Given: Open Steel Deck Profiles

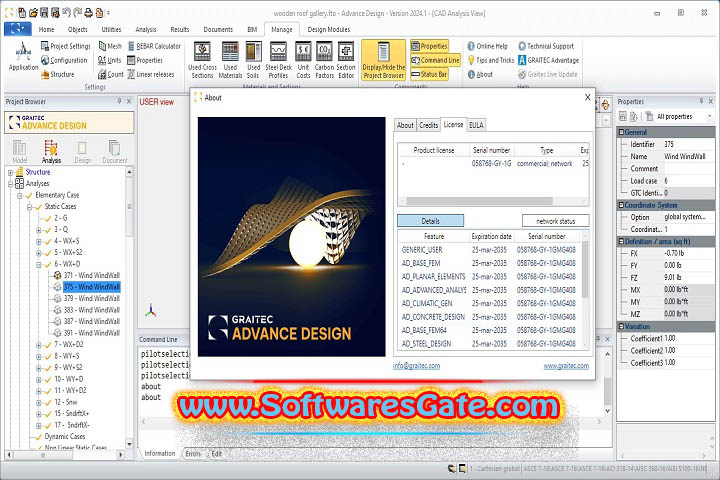Looking at the screenshot, I should pyautogui.click(x=278, y=60).
